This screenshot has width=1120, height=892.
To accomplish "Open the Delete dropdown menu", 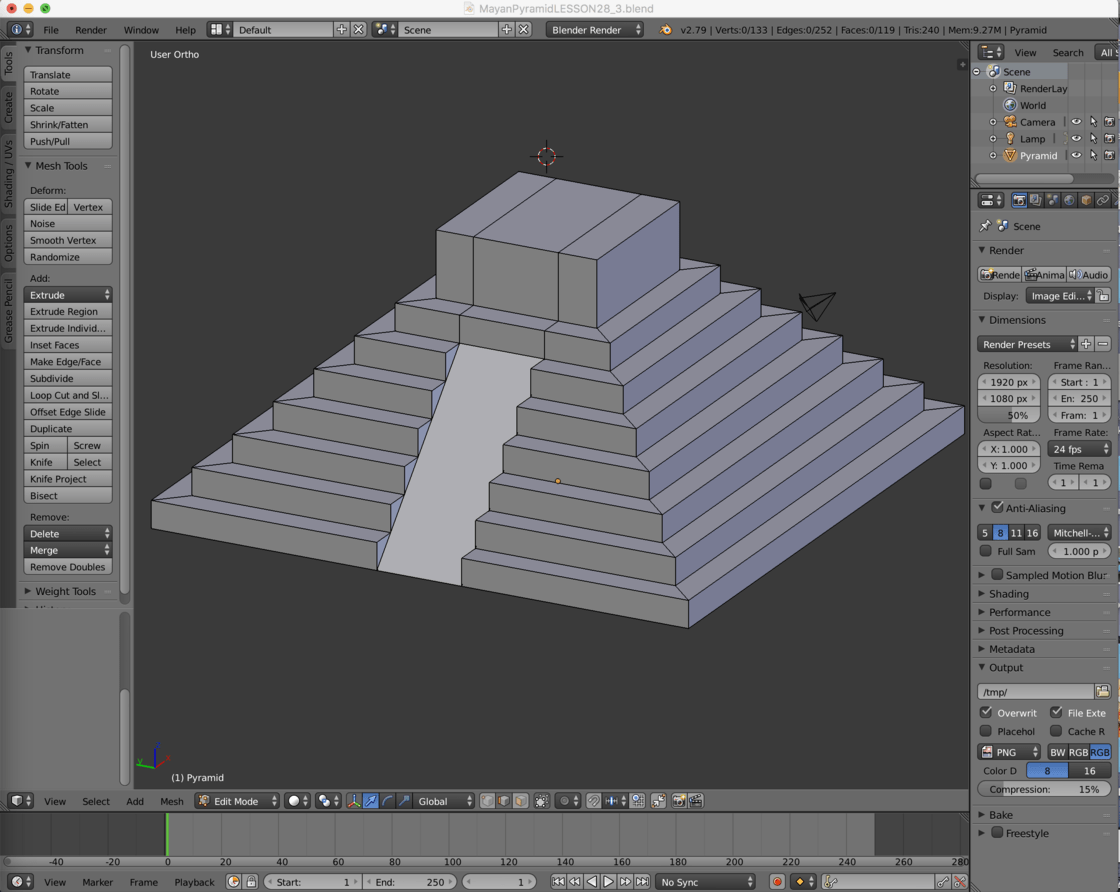I will tap(68, 533).
